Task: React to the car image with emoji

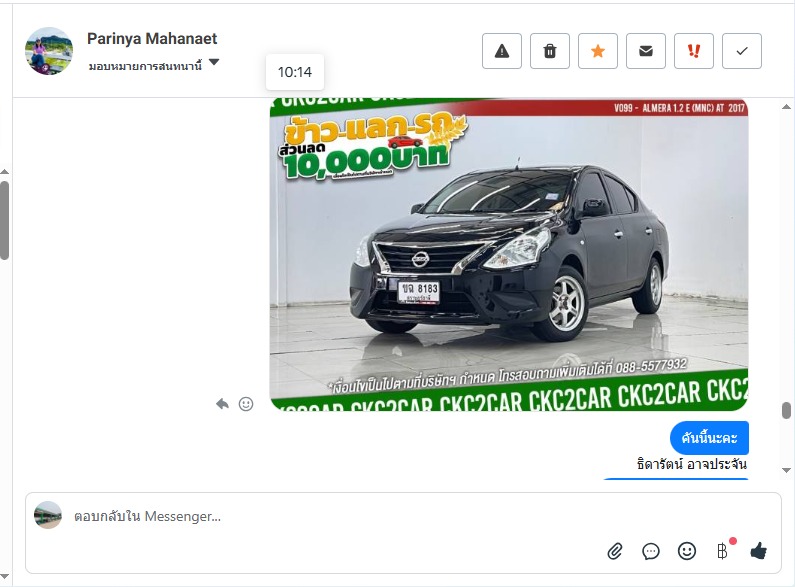Action: [x=246, y=404]
